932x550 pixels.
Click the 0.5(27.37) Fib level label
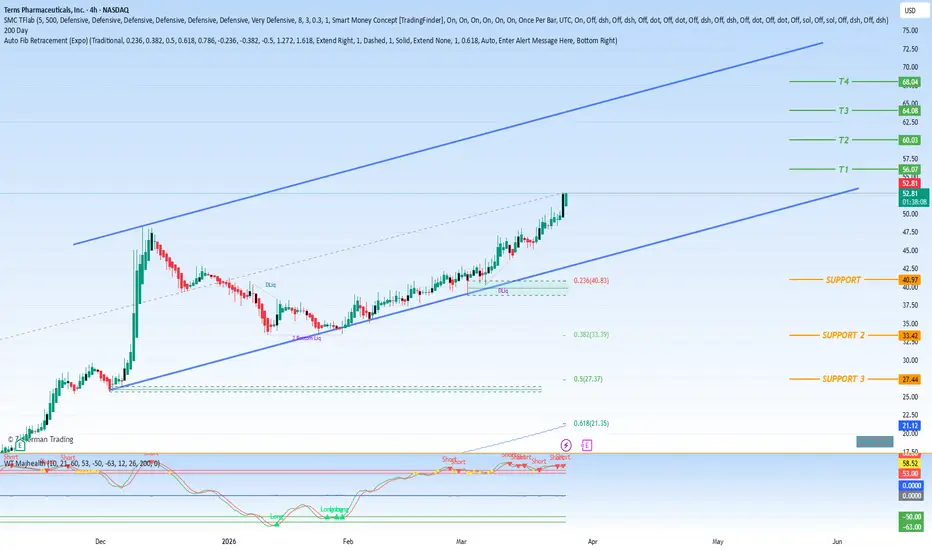pyautogui.click(x=588, y=379)
